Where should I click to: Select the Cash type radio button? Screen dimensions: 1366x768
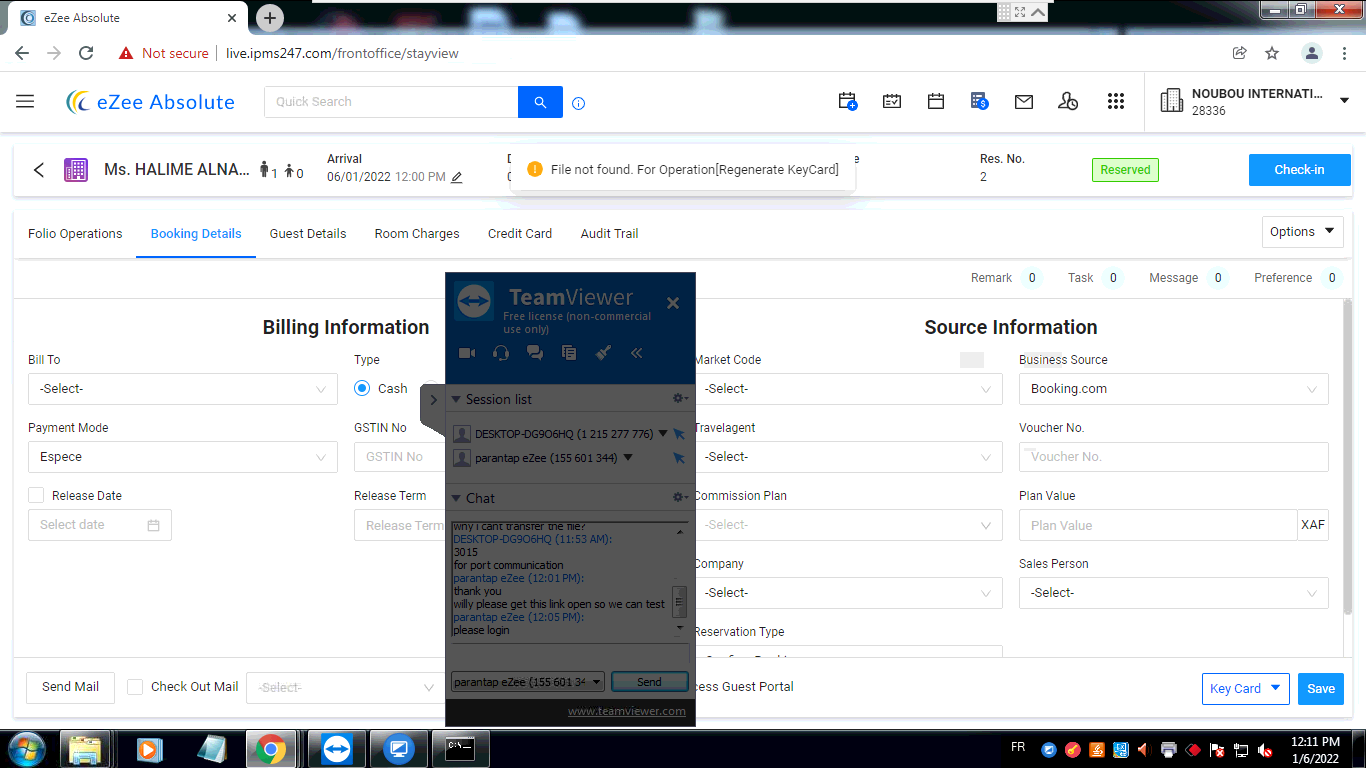(x=362, y=388)
